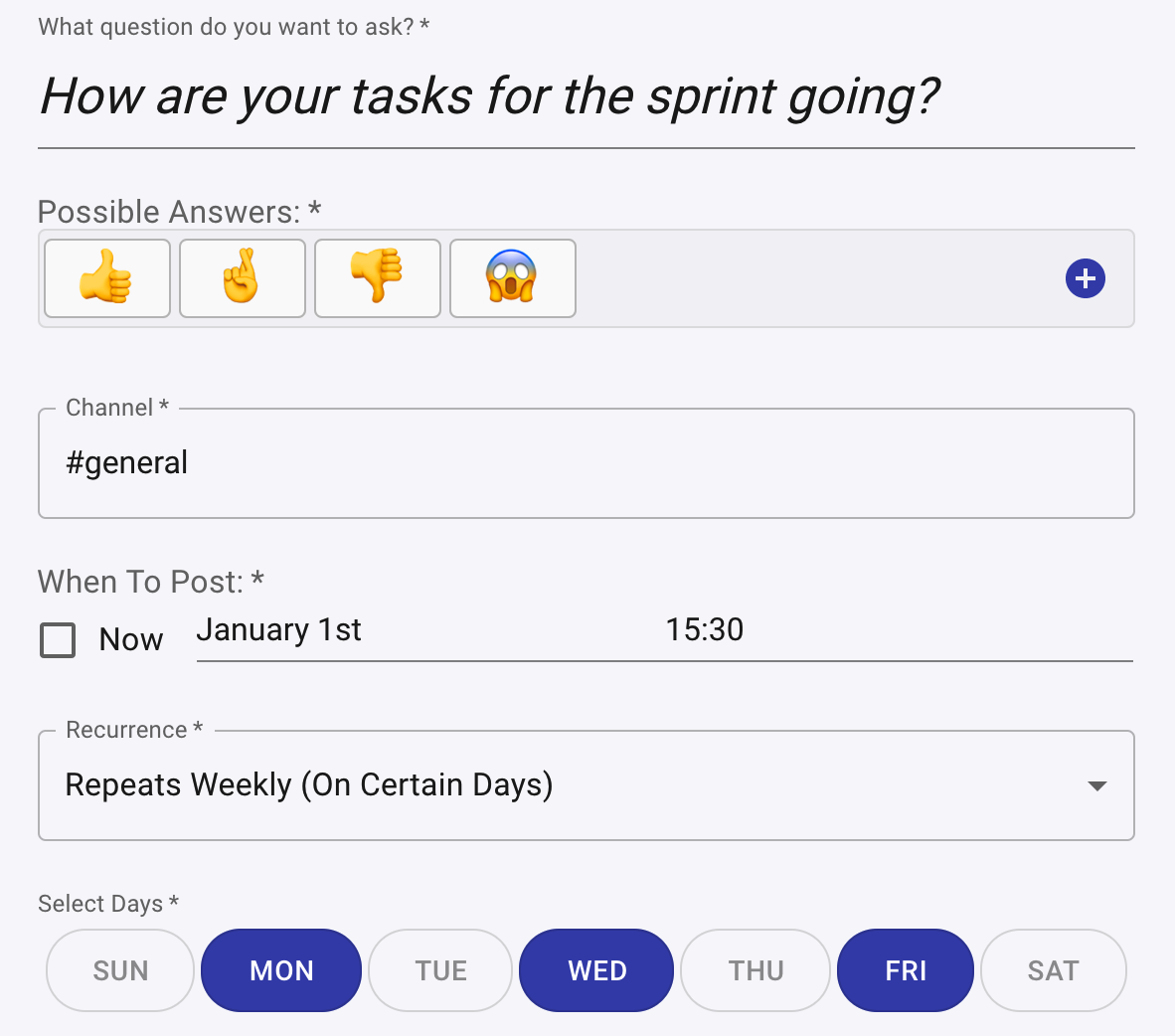Select the crossed fingers emoji answer

[x=242, y=278]
